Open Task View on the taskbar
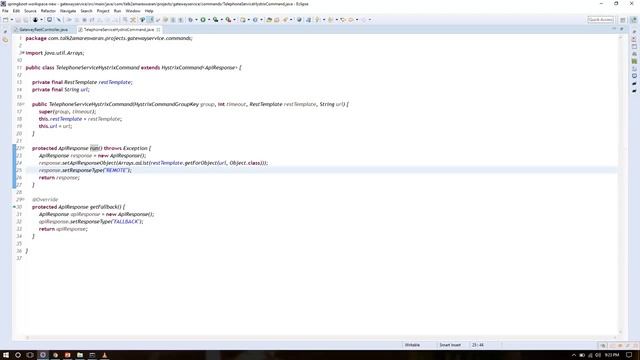640x360 pixels. click(x=30, y=355)
